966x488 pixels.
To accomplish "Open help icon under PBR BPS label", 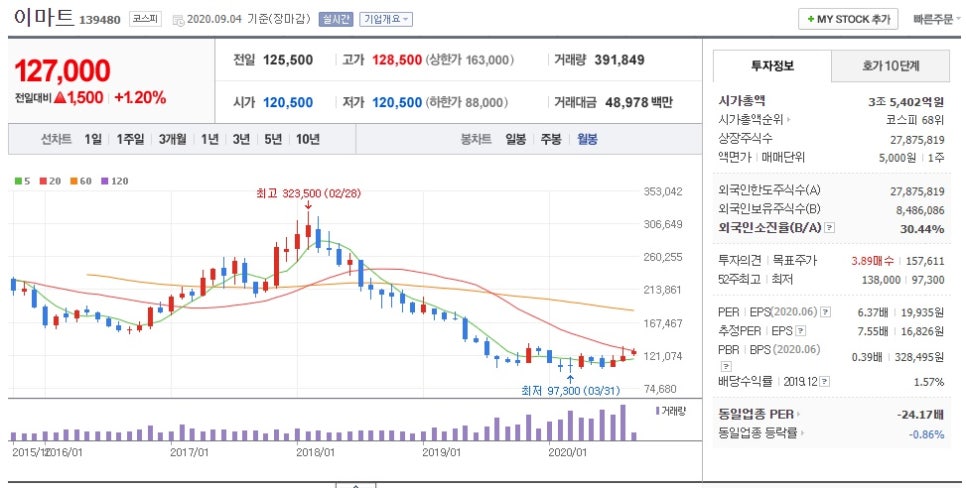I will (x=726, y=367).
